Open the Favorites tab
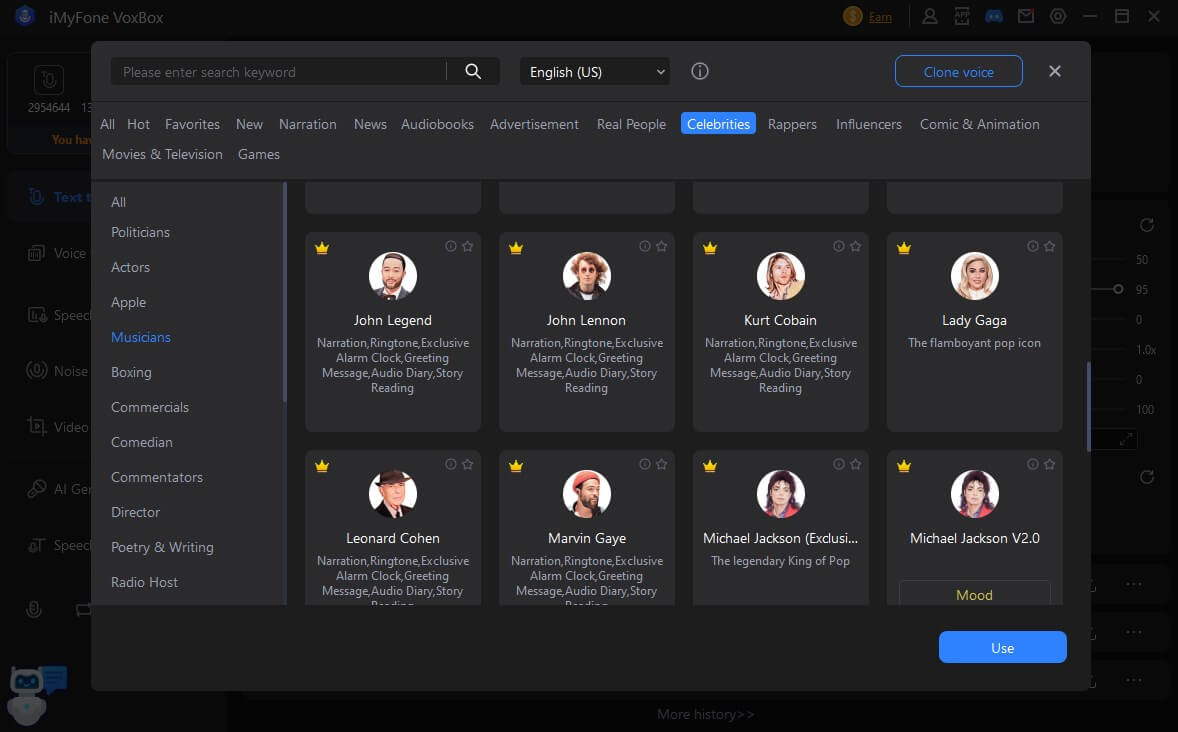The height and width of the screenshot is (732, 1178). point(192,124)
